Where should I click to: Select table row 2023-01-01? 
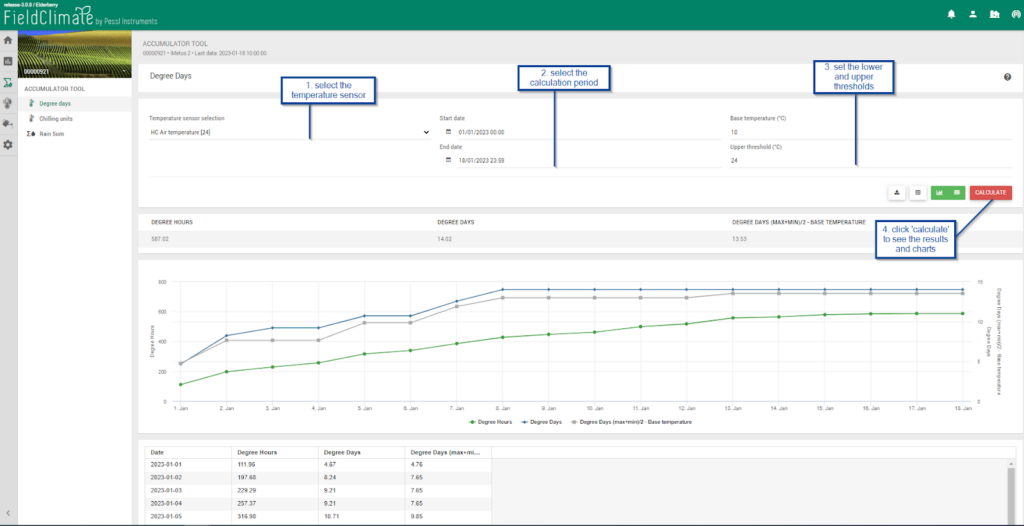tap(319, 465)
